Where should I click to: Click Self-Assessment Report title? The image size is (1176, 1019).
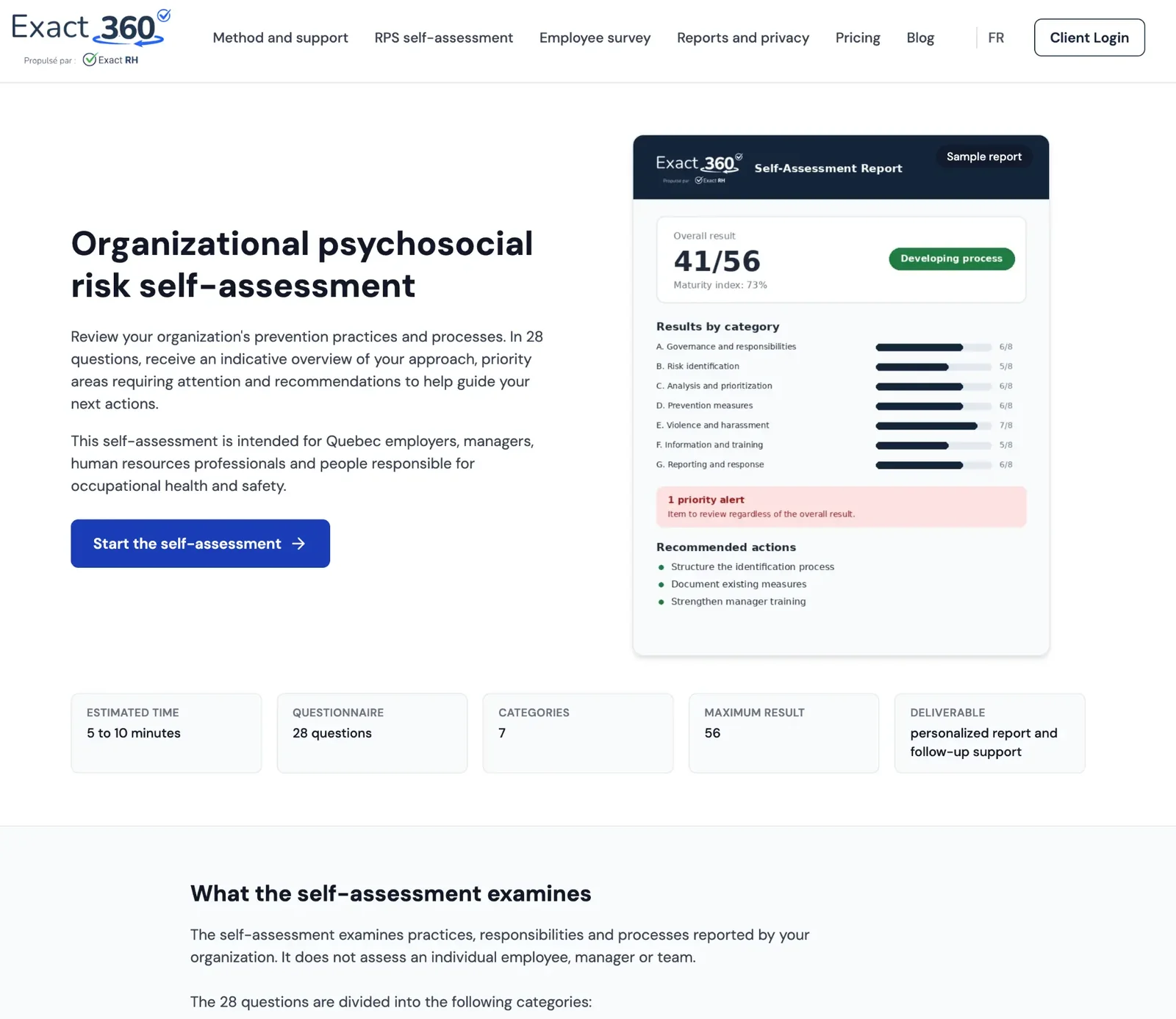tap(828, 168)
